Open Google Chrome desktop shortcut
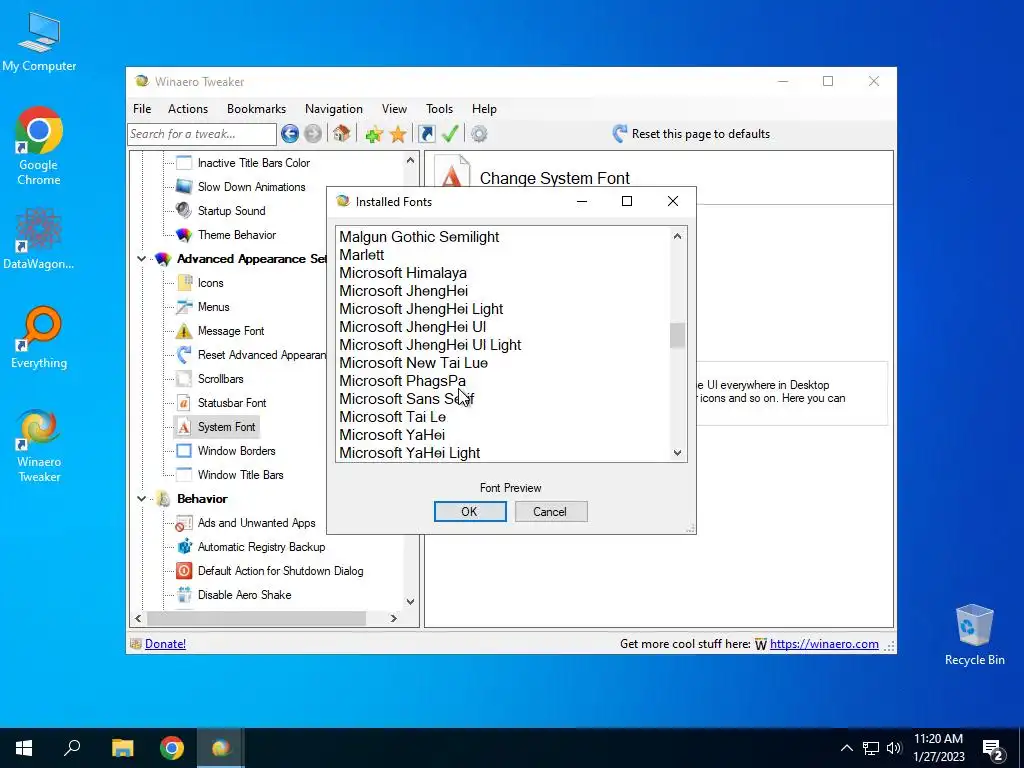1024x768 pixels. point(39,146)
